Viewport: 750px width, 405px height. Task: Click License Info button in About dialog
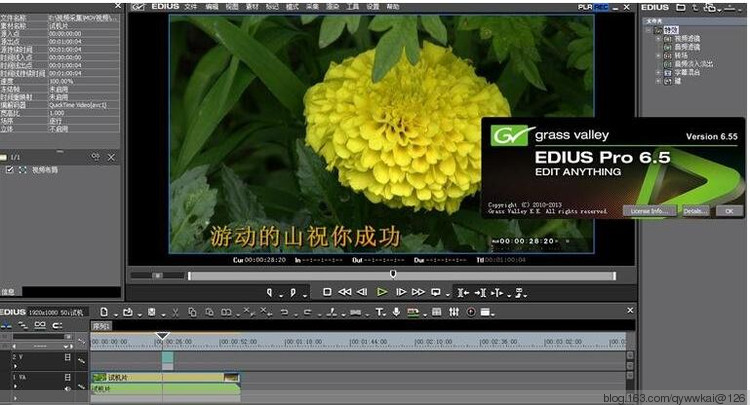tap(650, 211)
